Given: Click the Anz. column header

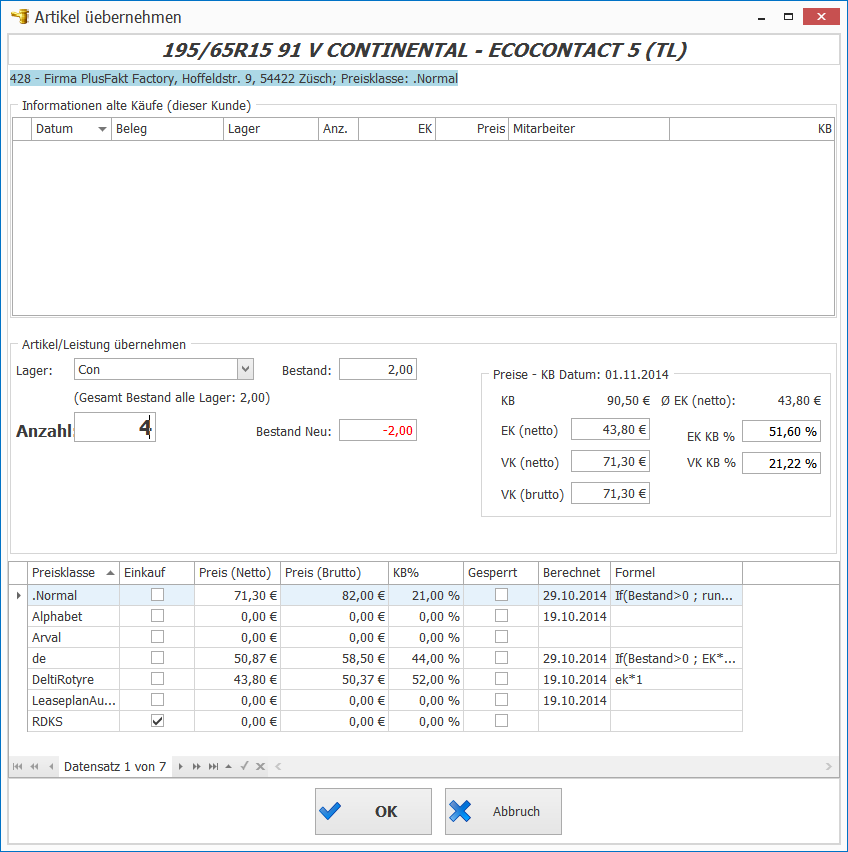Looking at the screenshot, I should coord(338,129).
